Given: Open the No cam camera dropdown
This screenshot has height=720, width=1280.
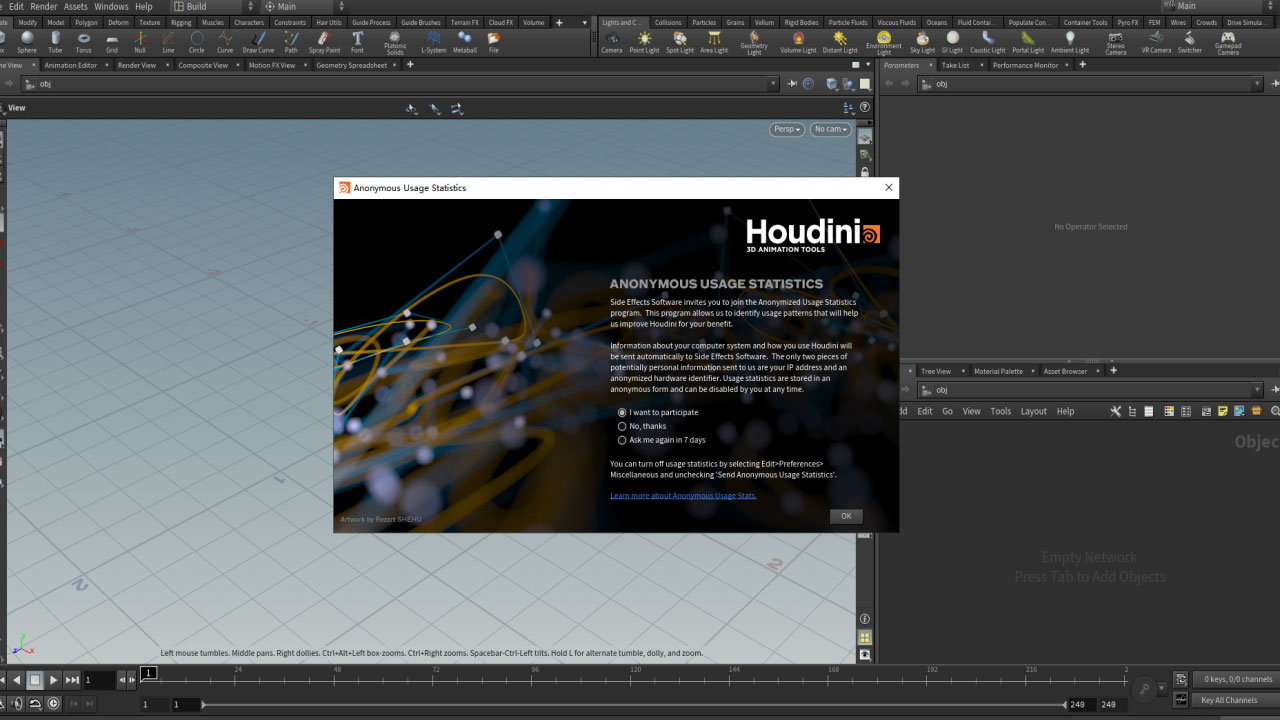Looking at the screenshot, I should pyautogui.click(x=830, y=129).
